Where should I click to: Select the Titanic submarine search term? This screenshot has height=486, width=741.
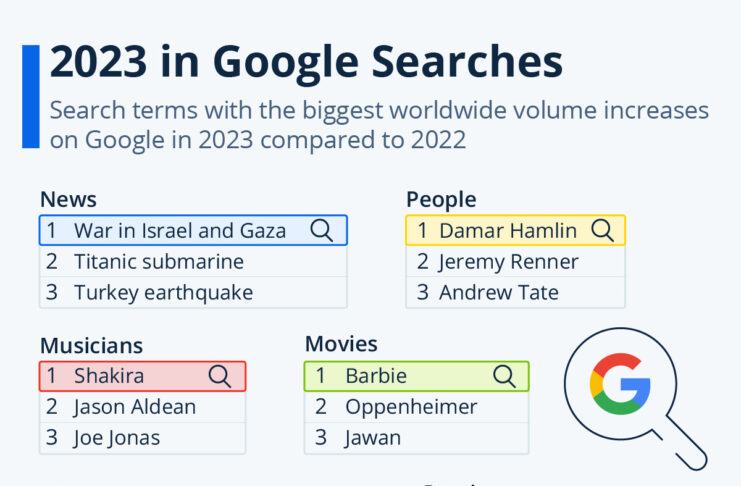(x=158, y=262)
